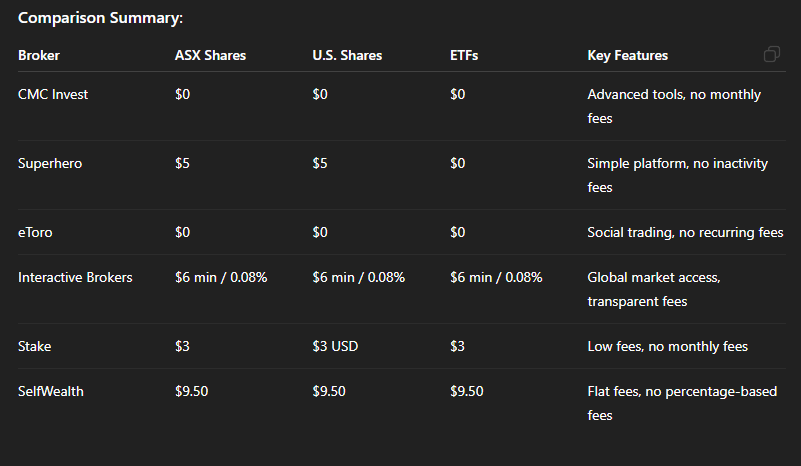The image size is (801, 466).
Task: Select the Key Features column header
Action: pos(627,56)
